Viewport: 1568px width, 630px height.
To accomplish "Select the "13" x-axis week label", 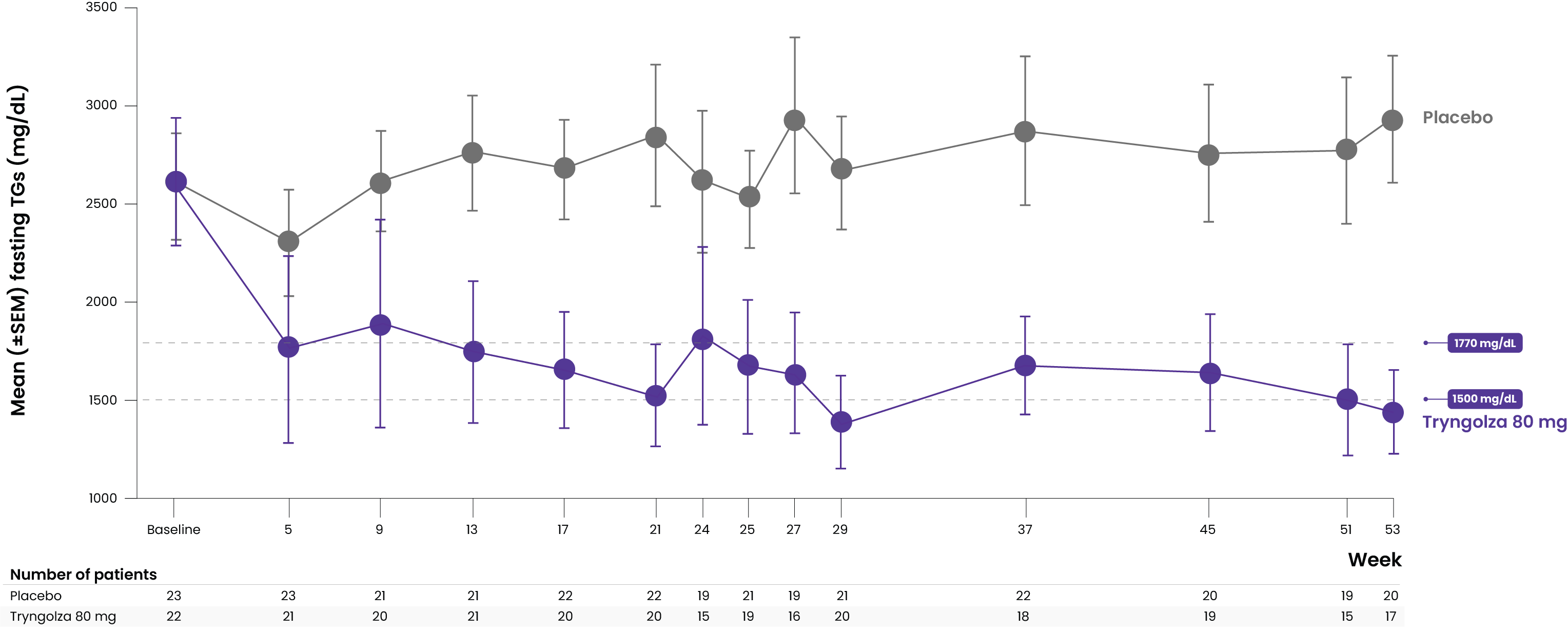I will coord(472,529).
